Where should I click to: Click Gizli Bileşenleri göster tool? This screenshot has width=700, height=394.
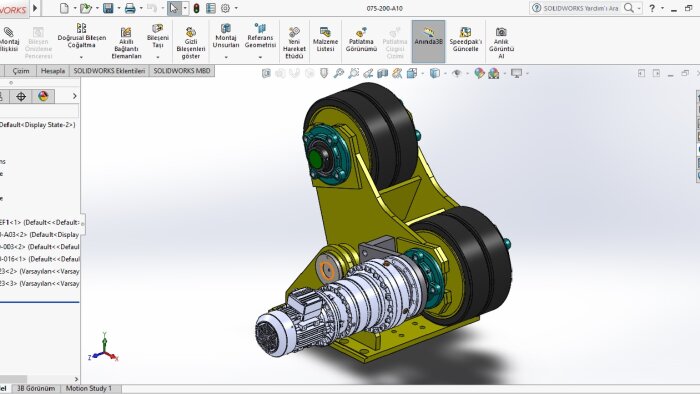coord(191,43)
